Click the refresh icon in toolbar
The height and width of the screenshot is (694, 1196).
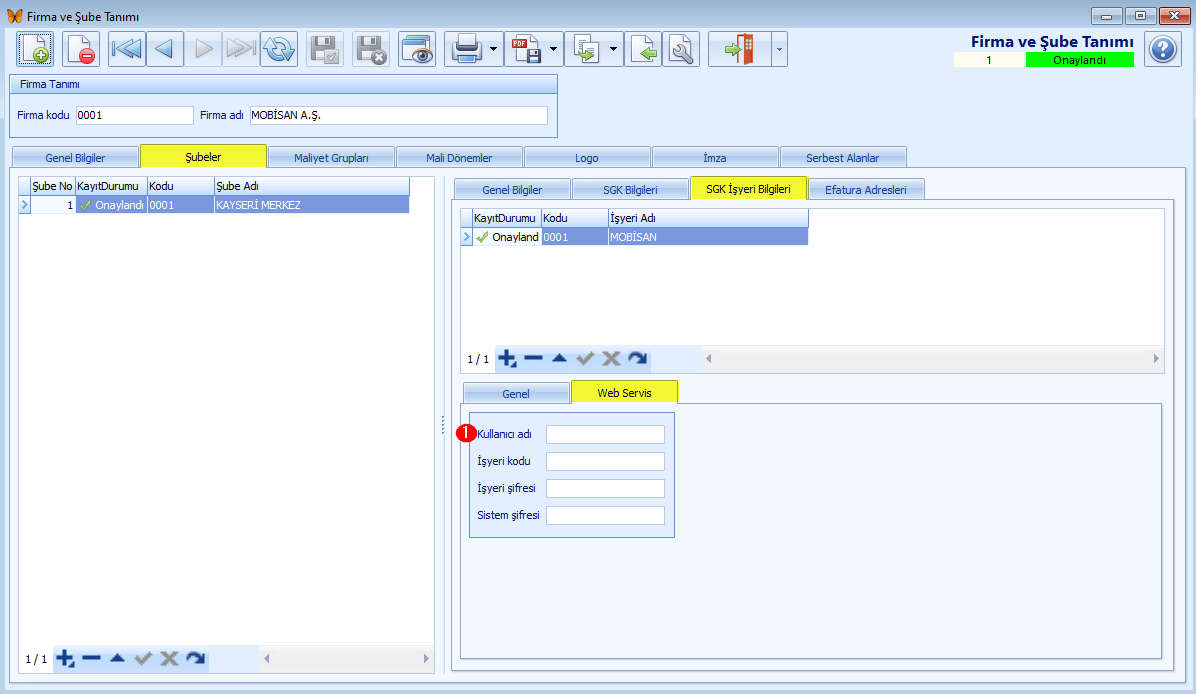coord(279,49)
